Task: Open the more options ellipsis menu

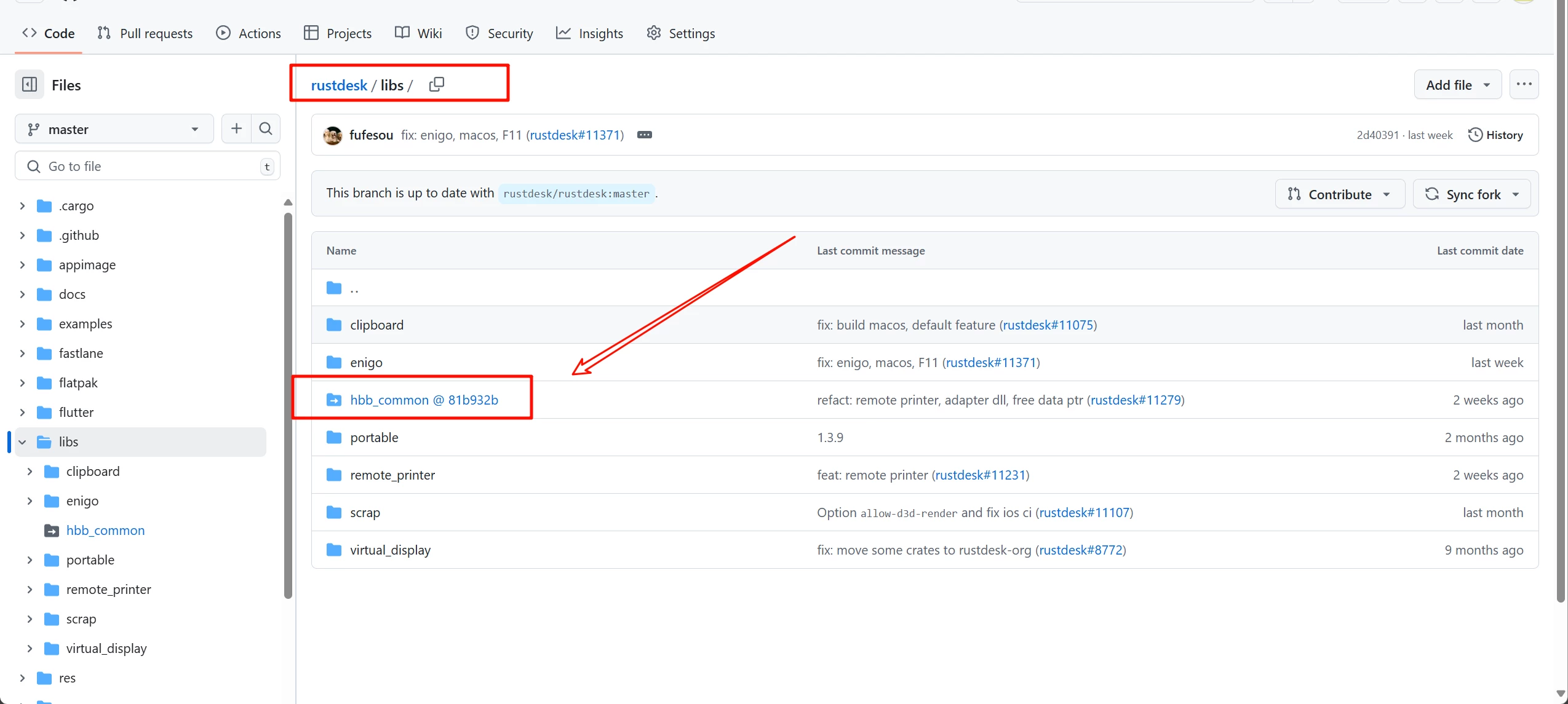Action: (1524, 85)
